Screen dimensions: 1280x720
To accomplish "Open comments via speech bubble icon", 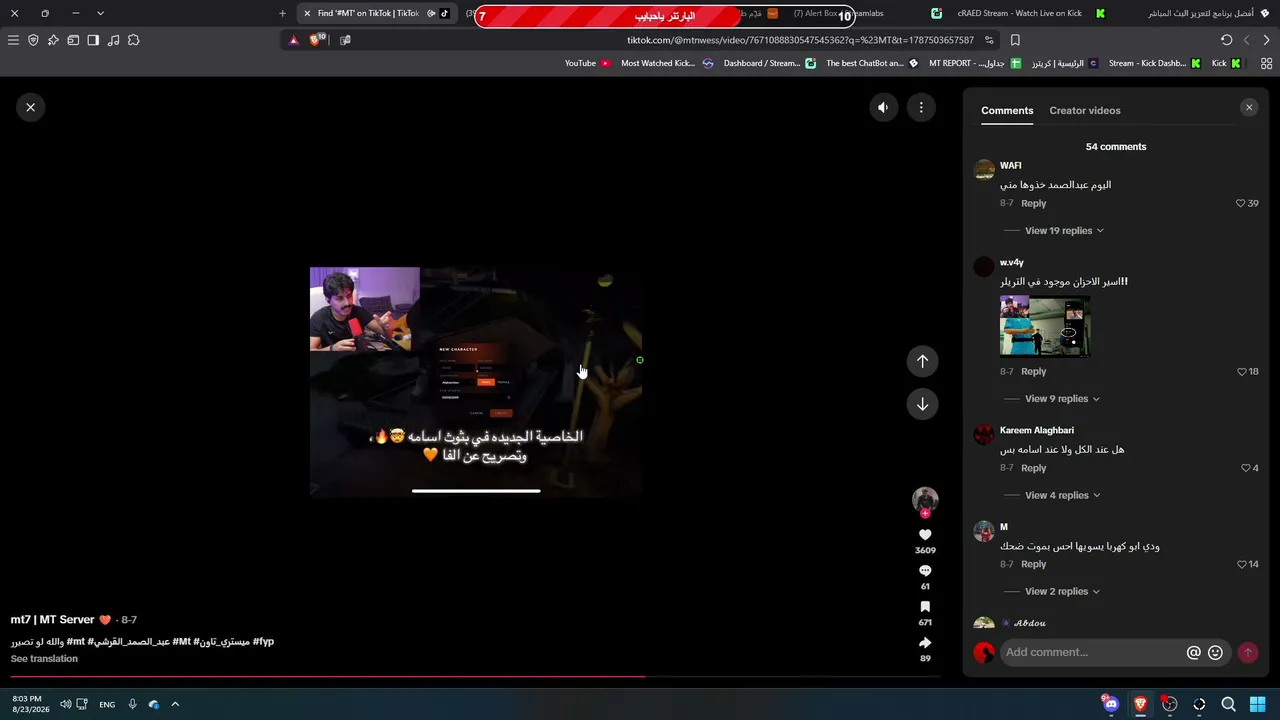I will tap(925, 571).
